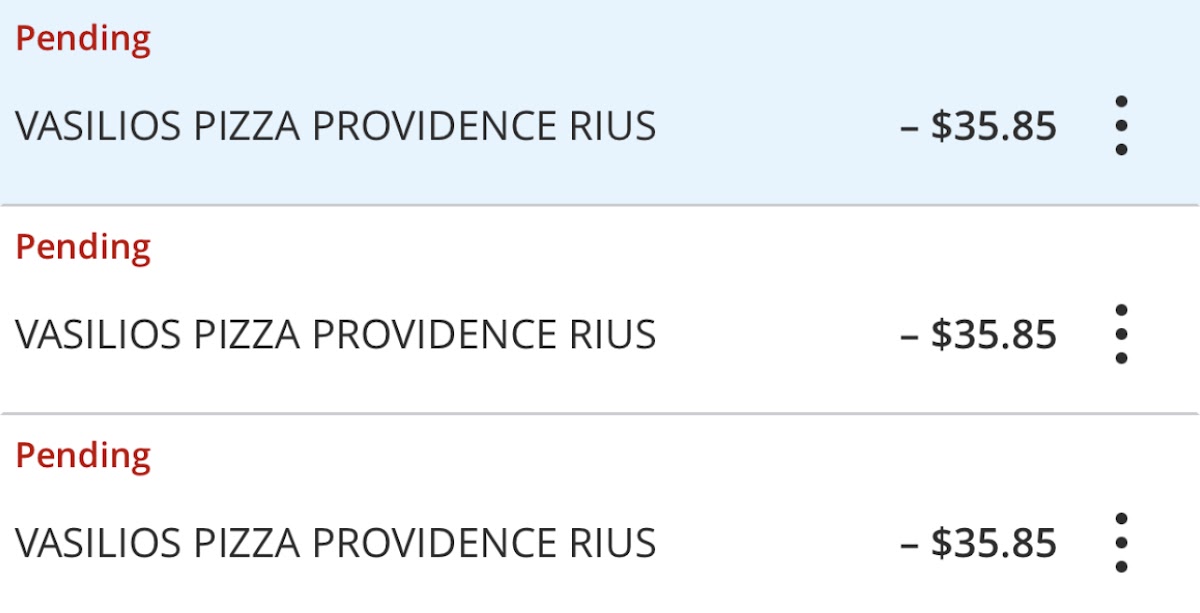Screen dimensions: 1200x613
Task: Click the minus sign before the top amount
Action: tap(909, 128)
